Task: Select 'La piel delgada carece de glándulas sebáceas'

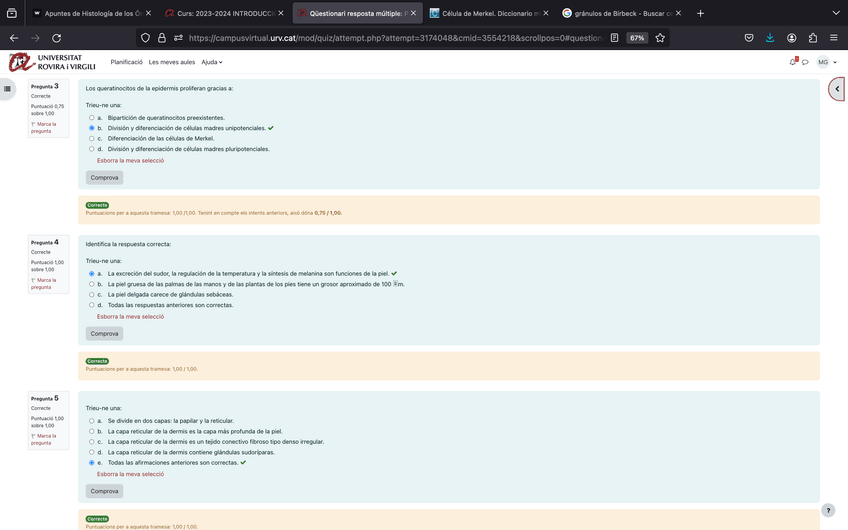Action: (x=92, y=295)
